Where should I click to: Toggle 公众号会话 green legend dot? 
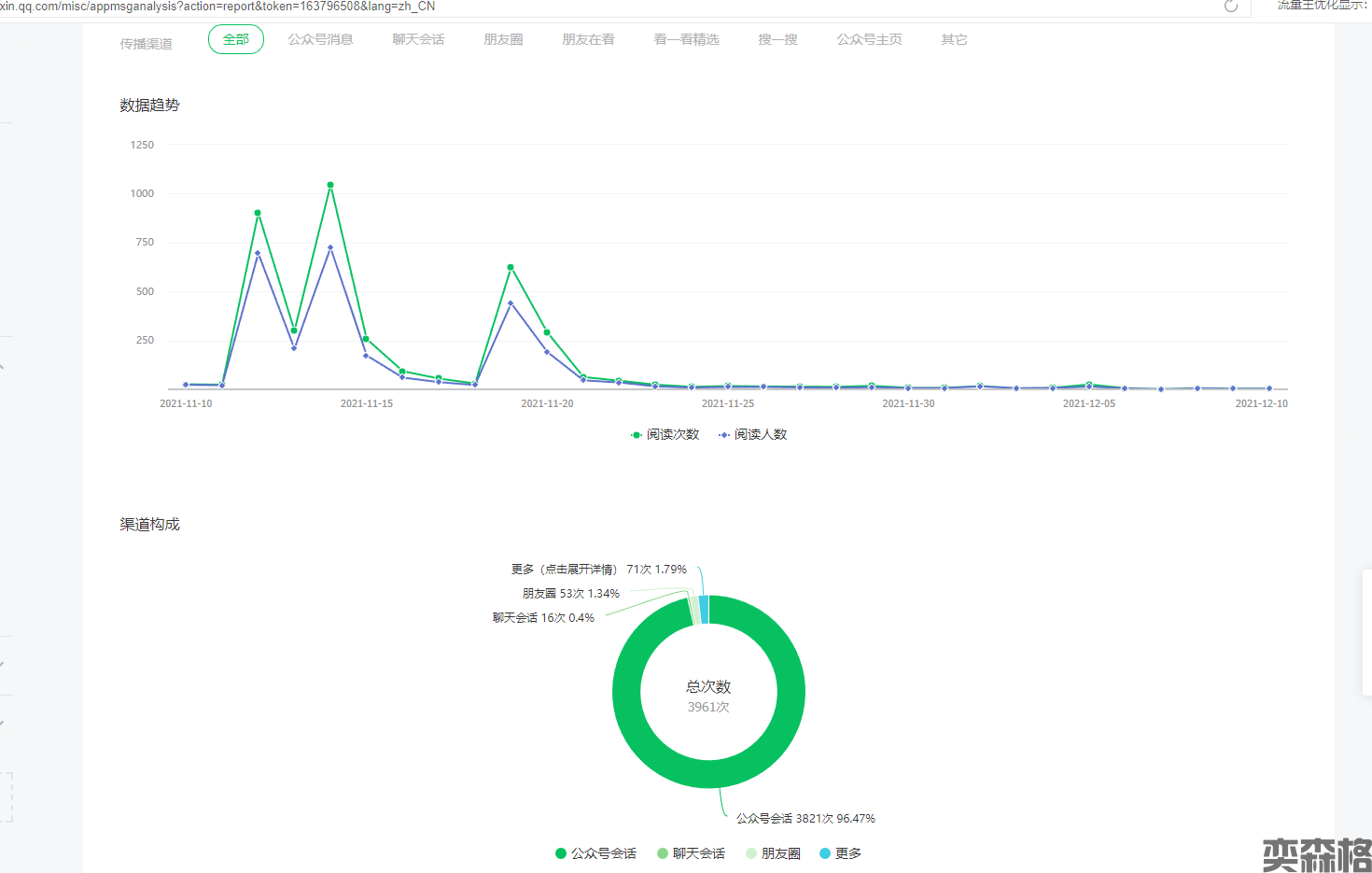561,853
